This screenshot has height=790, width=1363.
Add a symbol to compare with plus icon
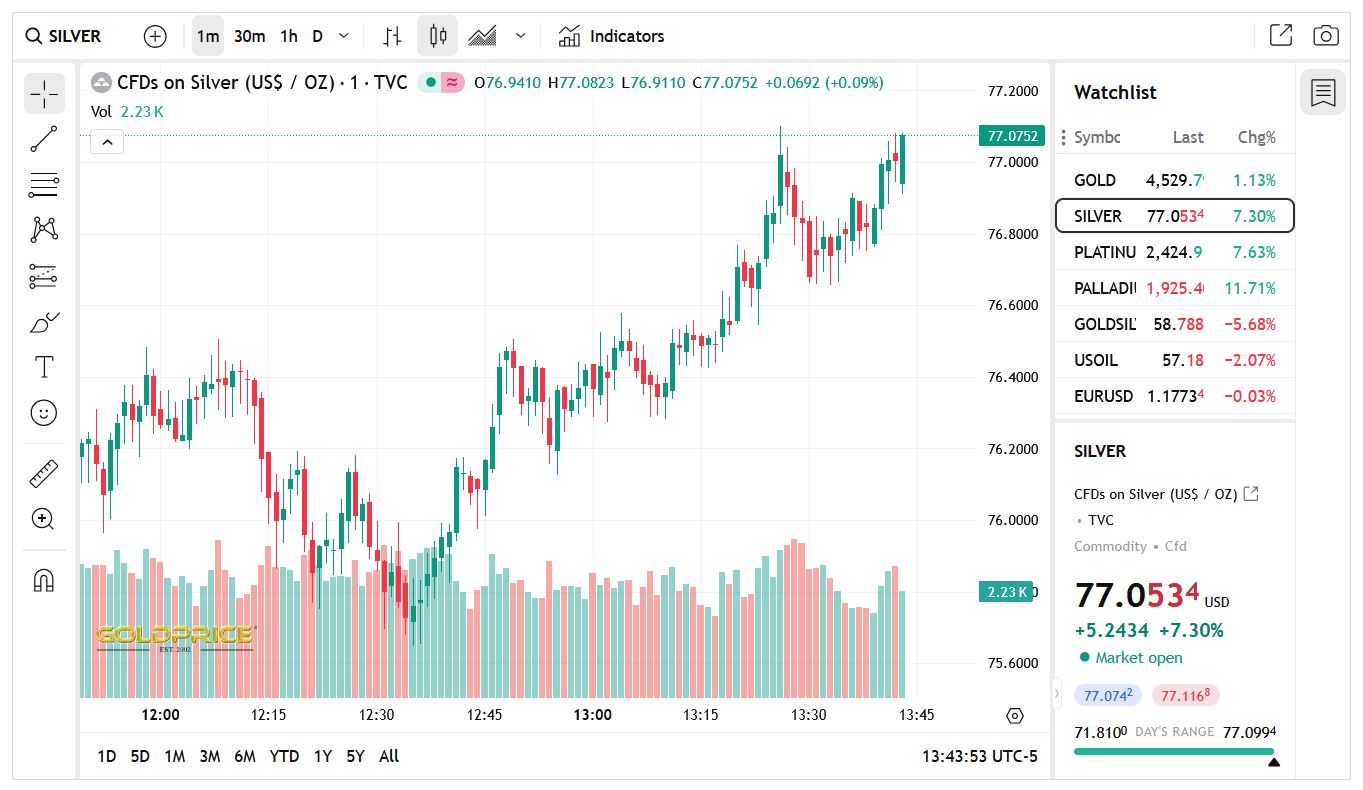[x=155, y=36]
